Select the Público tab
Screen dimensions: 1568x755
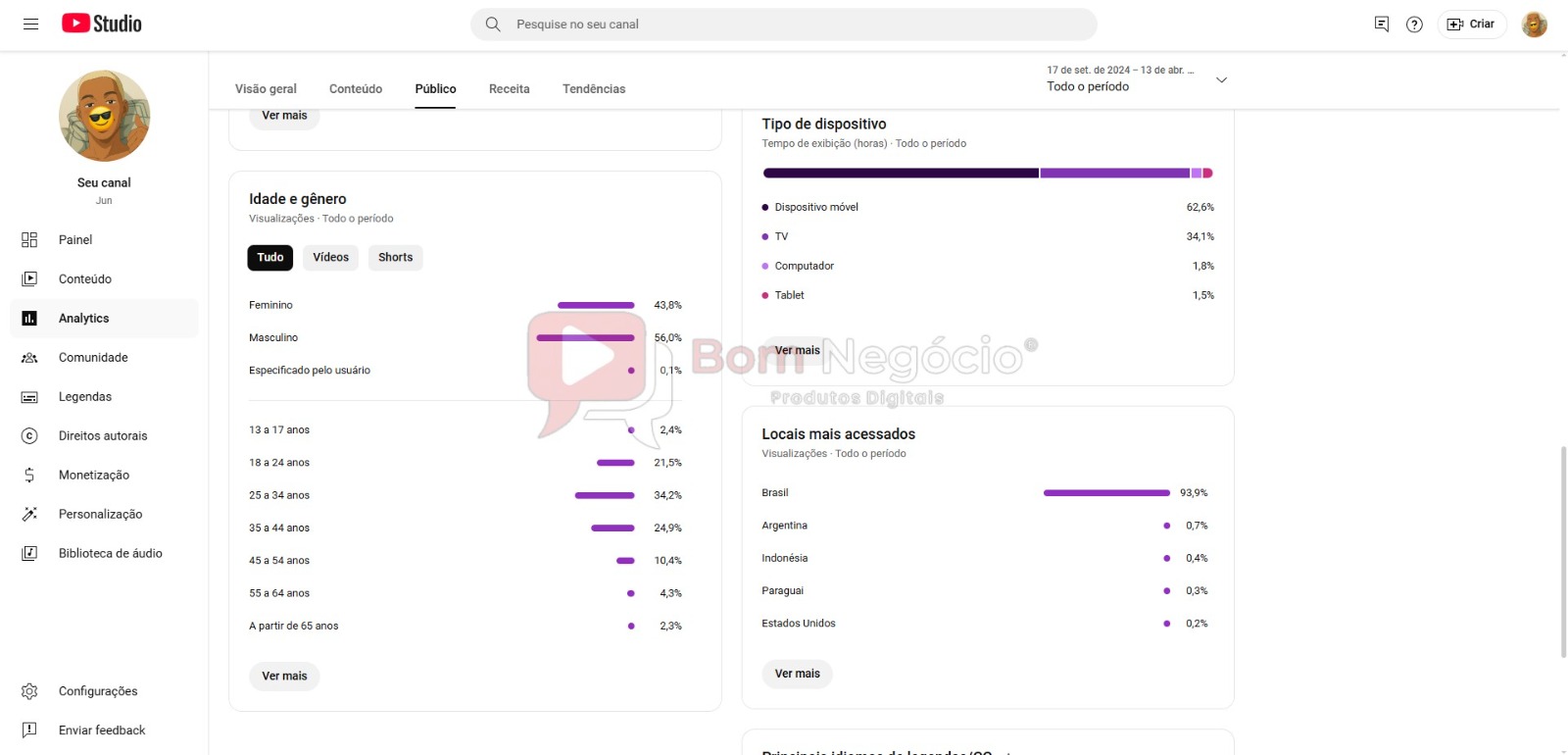tap(435, 89)
